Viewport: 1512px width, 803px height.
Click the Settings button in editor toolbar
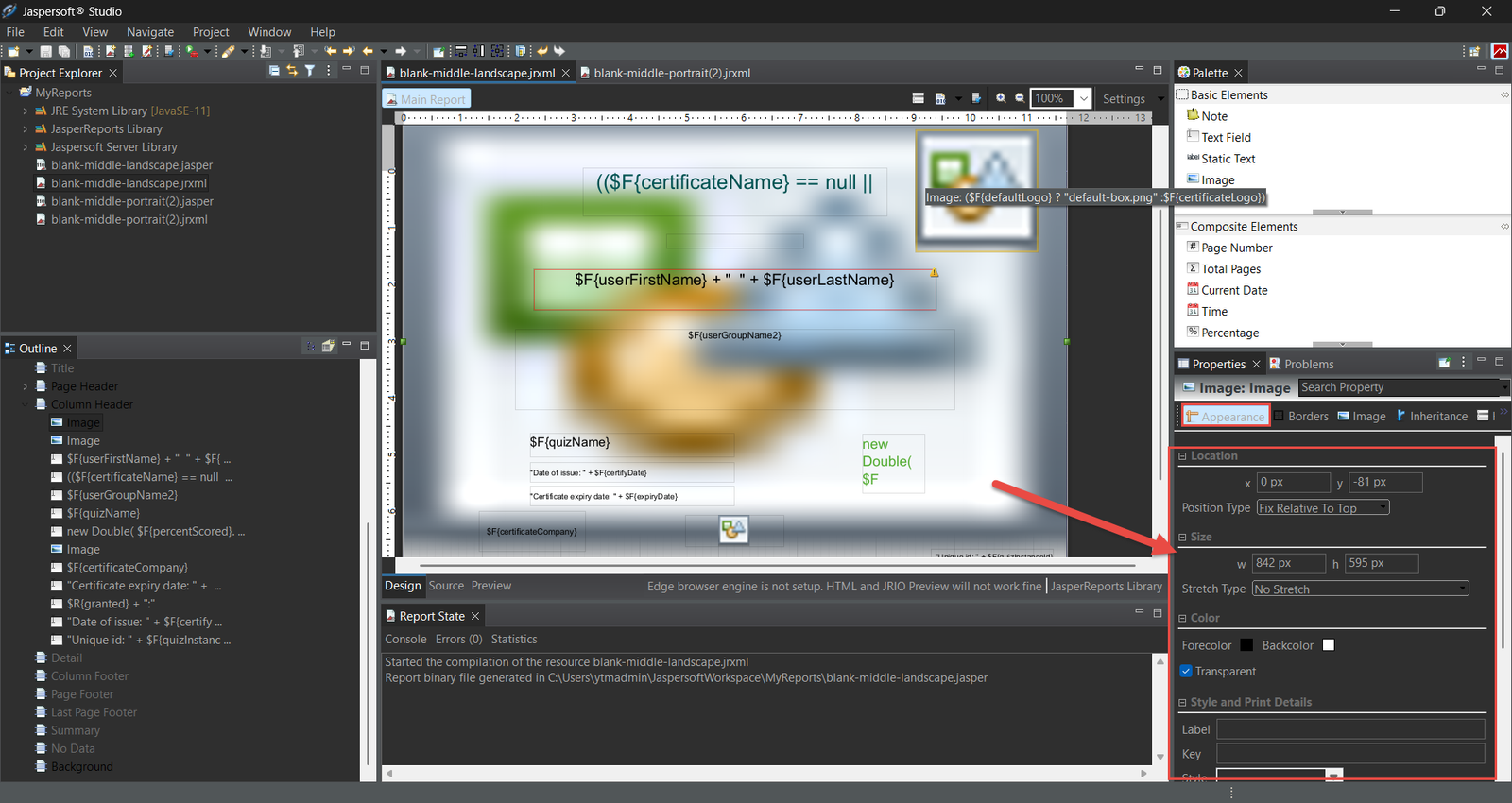pyautogui.click(x=1123, y=99)
